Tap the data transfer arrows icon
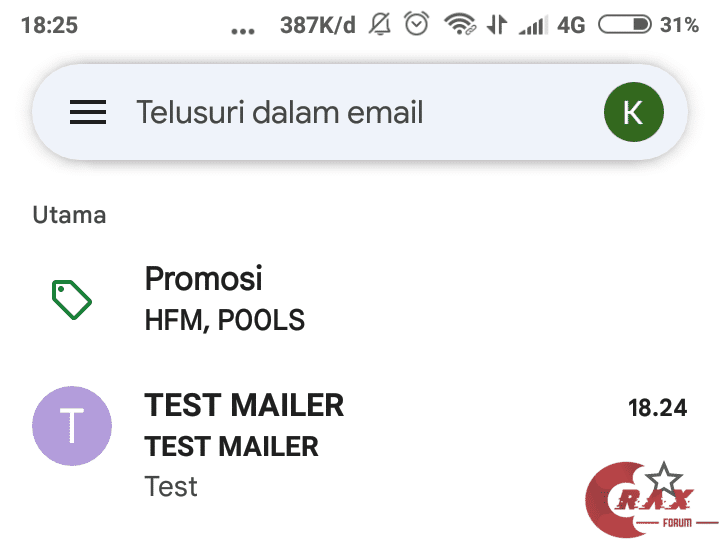The height and width of the screenshot is (540, 720). coord(497,25)
